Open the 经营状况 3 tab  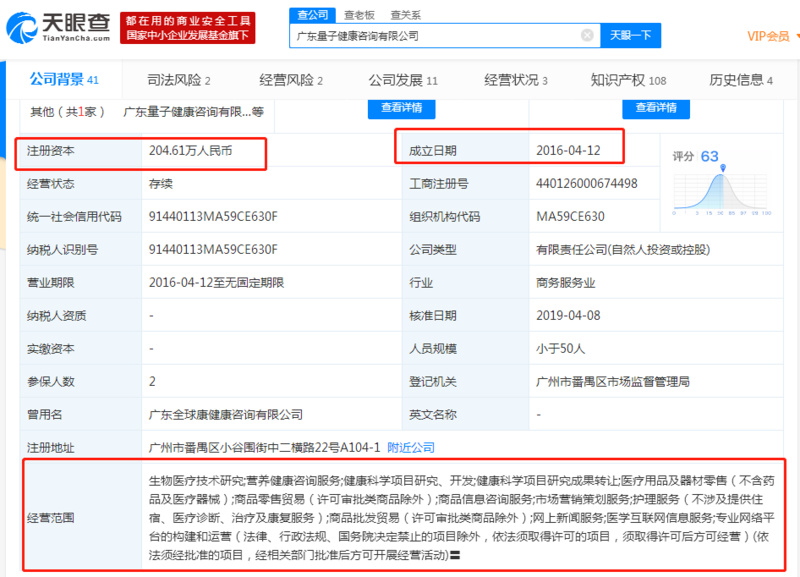516,80
